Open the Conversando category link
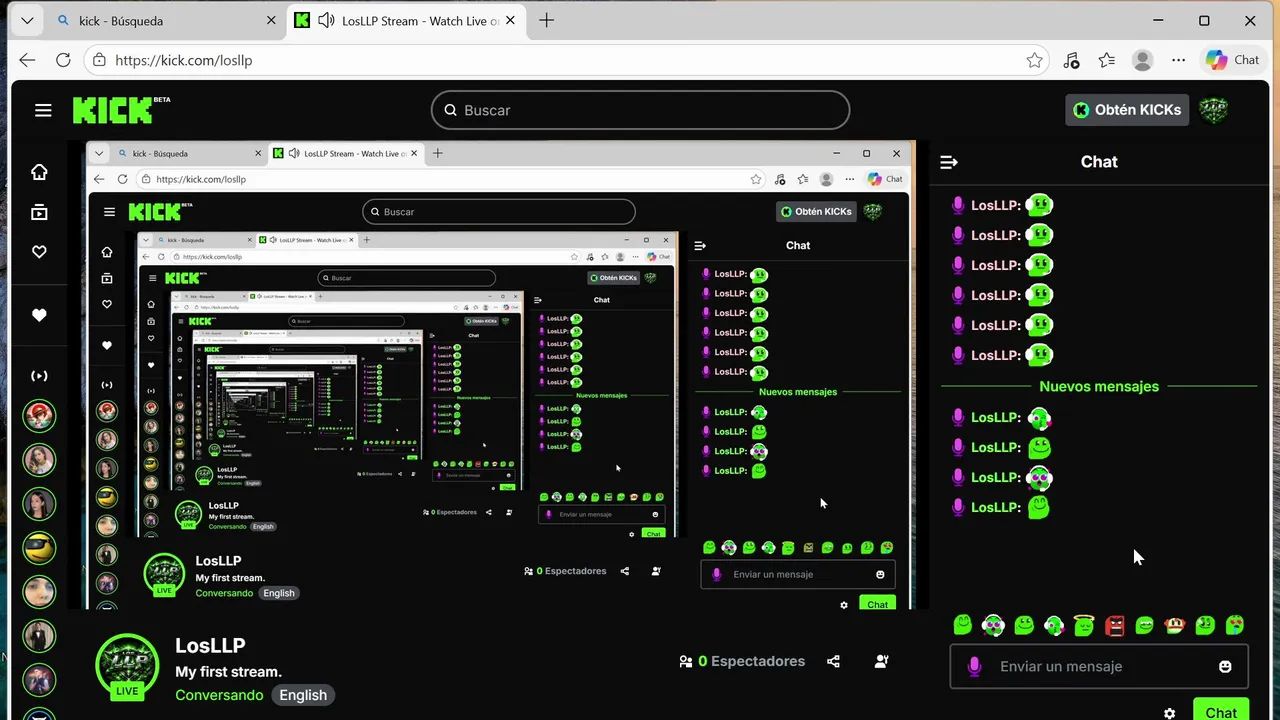The width and height of the screenshot is (1280, 720). click(219, 695)
